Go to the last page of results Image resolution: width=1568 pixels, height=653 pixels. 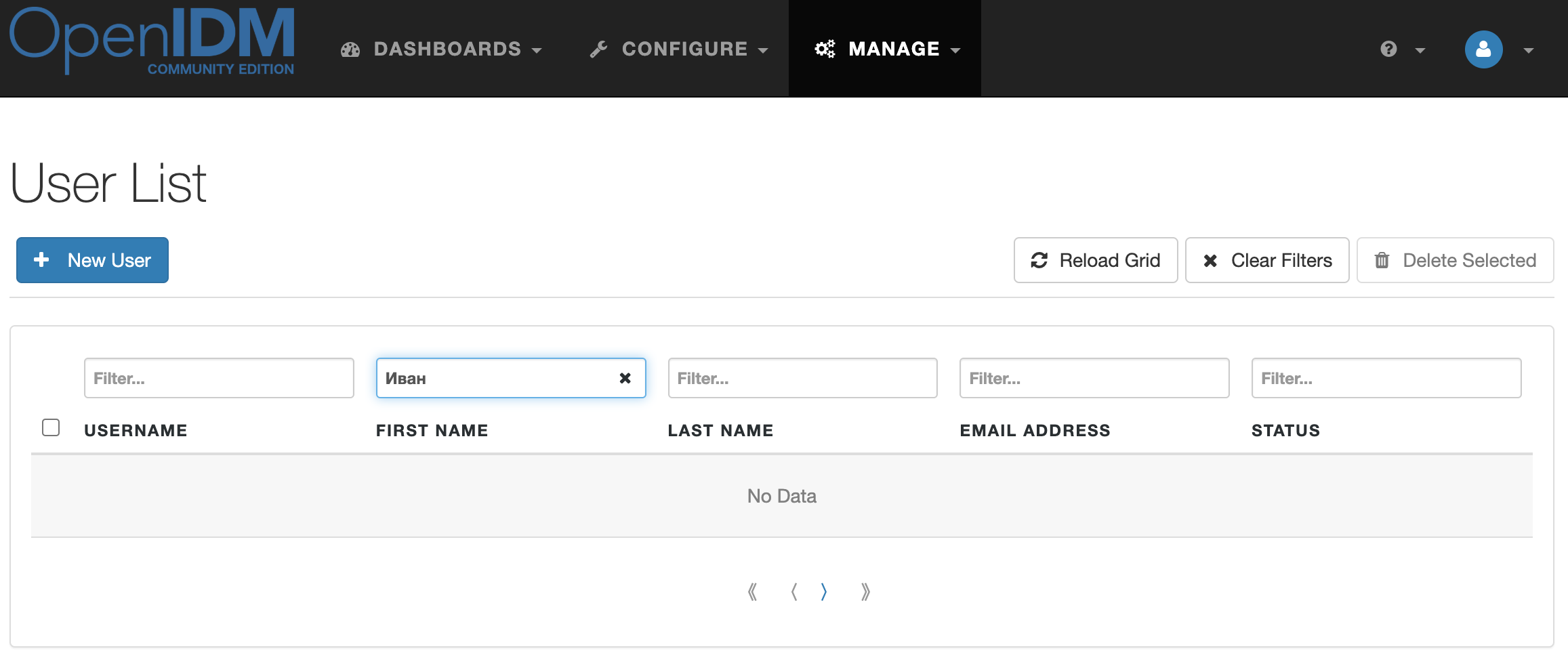(x=865, y=592)
